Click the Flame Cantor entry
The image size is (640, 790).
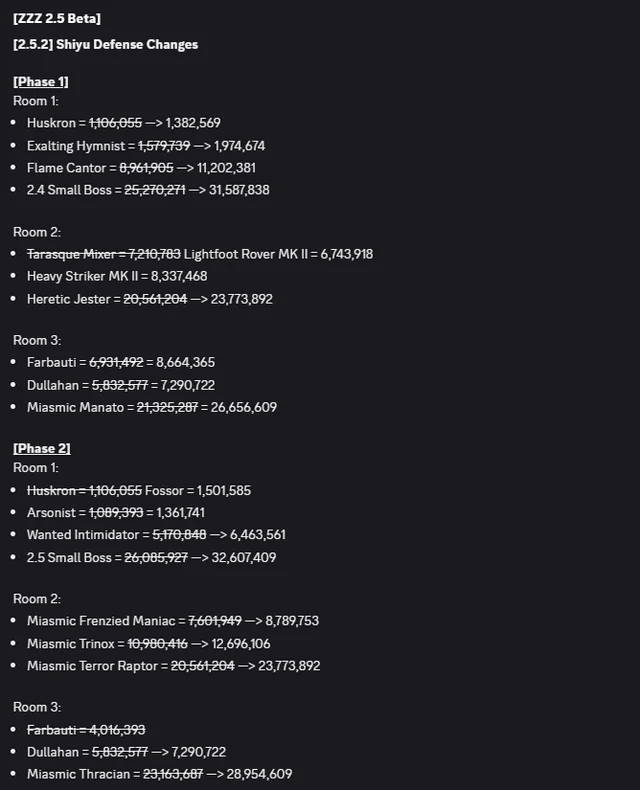coord(148,167)
